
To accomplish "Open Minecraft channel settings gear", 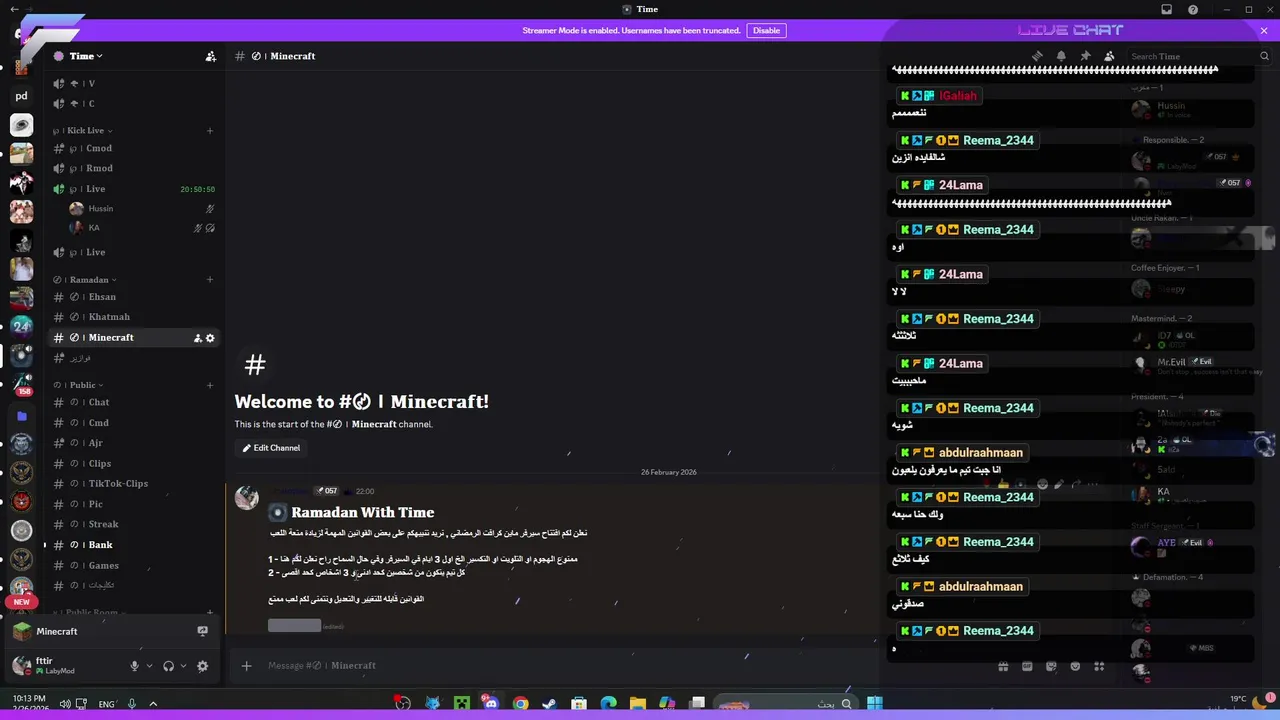I will [x=210, y=338].
